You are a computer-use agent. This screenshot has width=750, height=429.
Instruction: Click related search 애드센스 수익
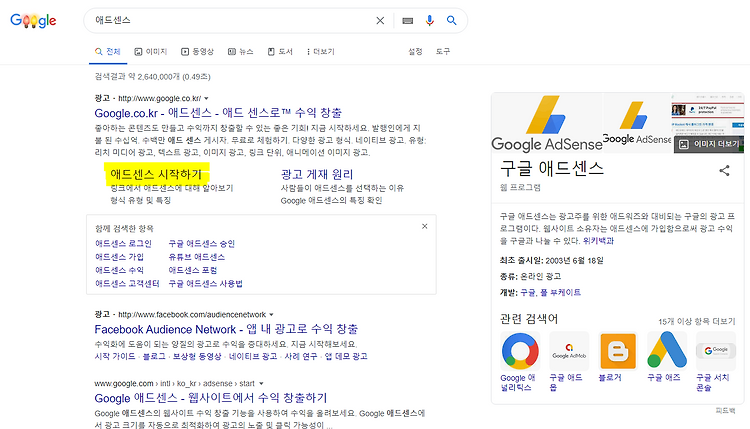click(120, 270)
